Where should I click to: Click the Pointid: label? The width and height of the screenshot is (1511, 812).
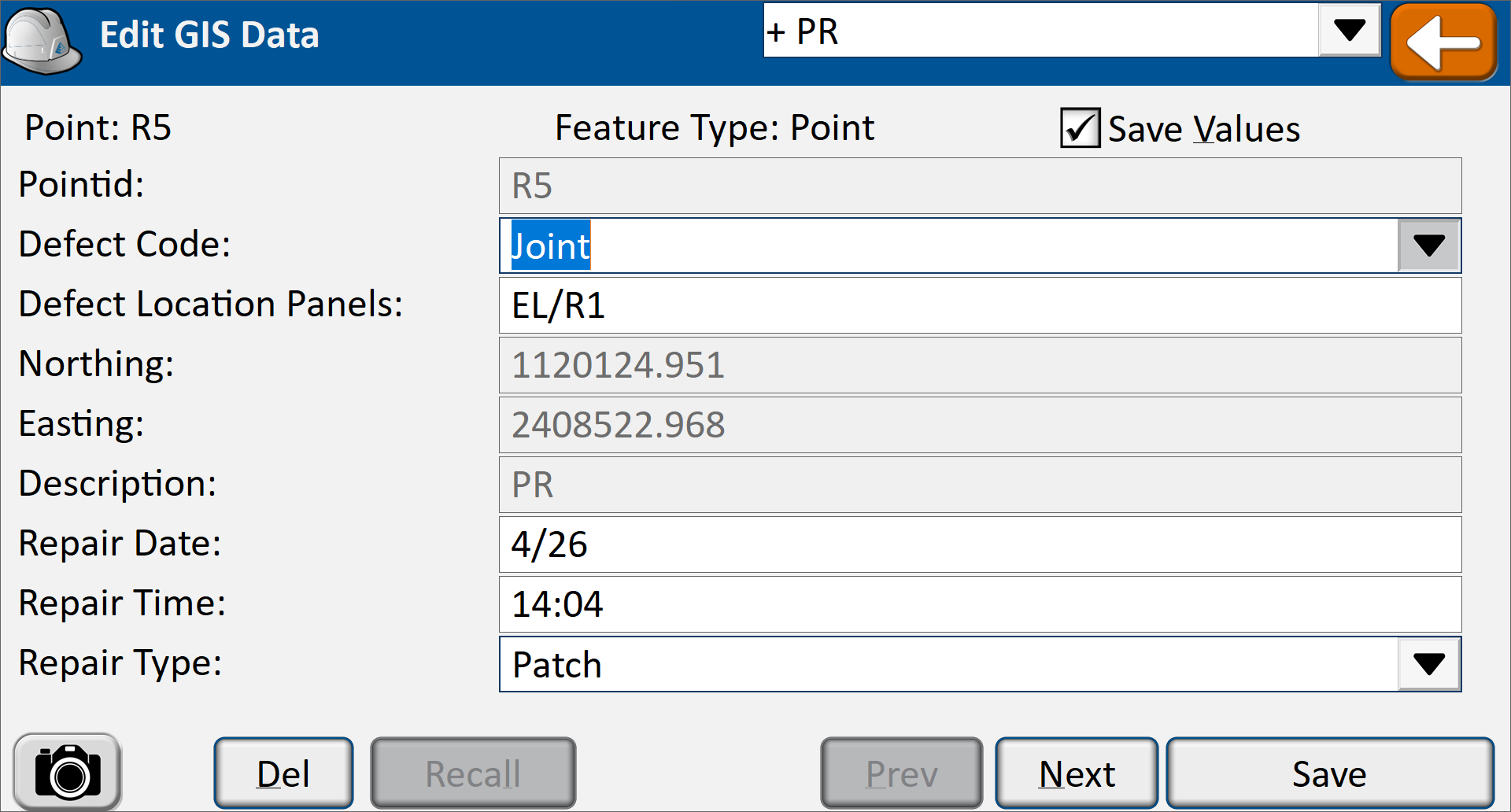81,184
